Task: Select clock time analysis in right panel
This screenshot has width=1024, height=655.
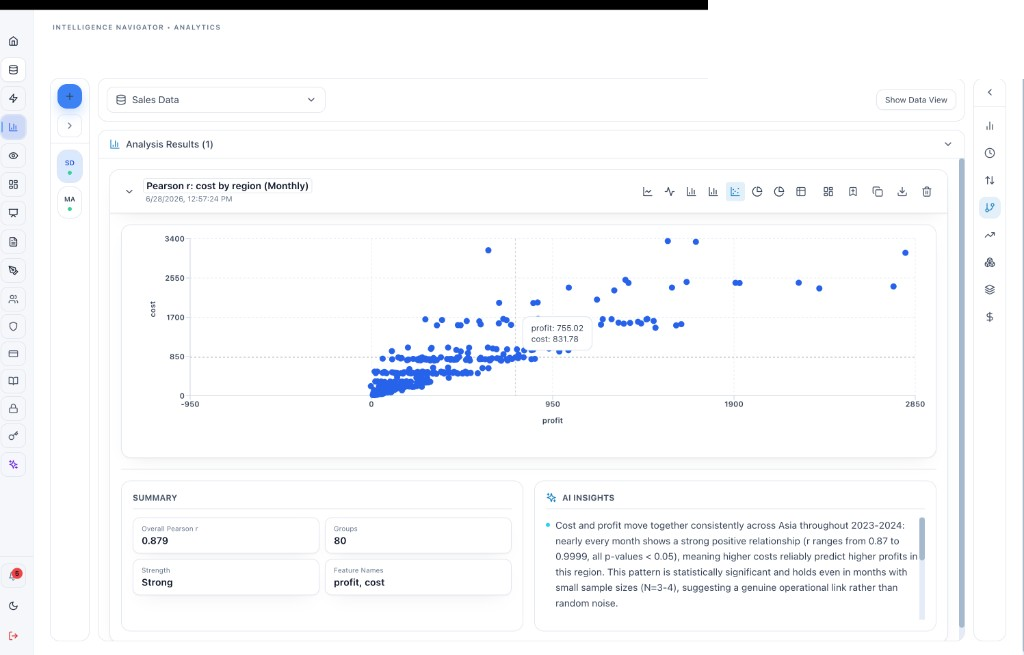Action: click(989, 153)
